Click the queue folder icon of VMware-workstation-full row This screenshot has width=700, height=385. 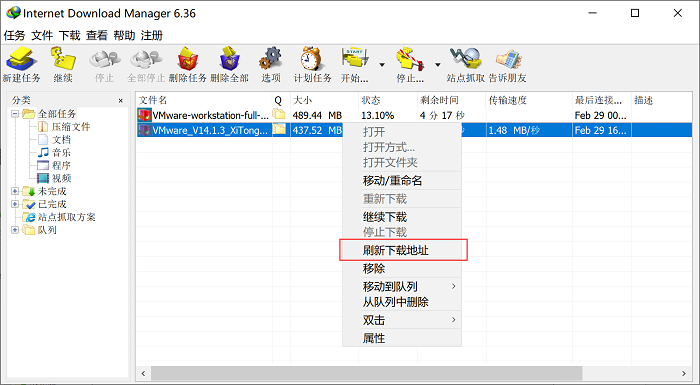point(279,114)
